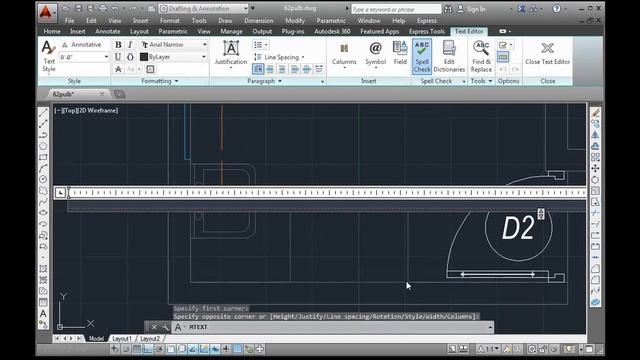Click the Top view control label
Viewport: 640px width, 360px height.
pos(69,111)
